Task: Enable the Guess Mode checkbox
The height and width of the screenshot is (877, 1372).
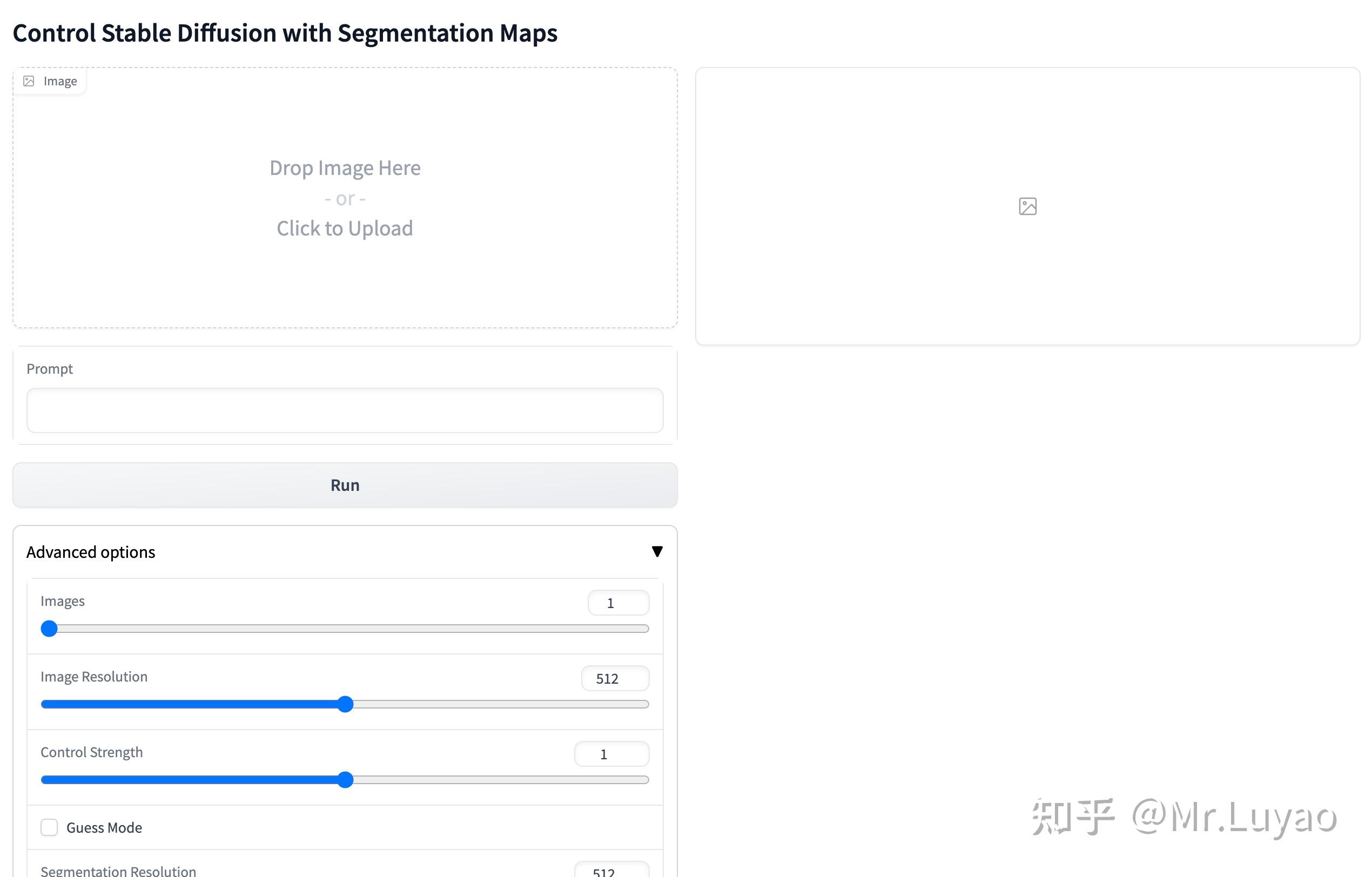Action: [50, 827]
